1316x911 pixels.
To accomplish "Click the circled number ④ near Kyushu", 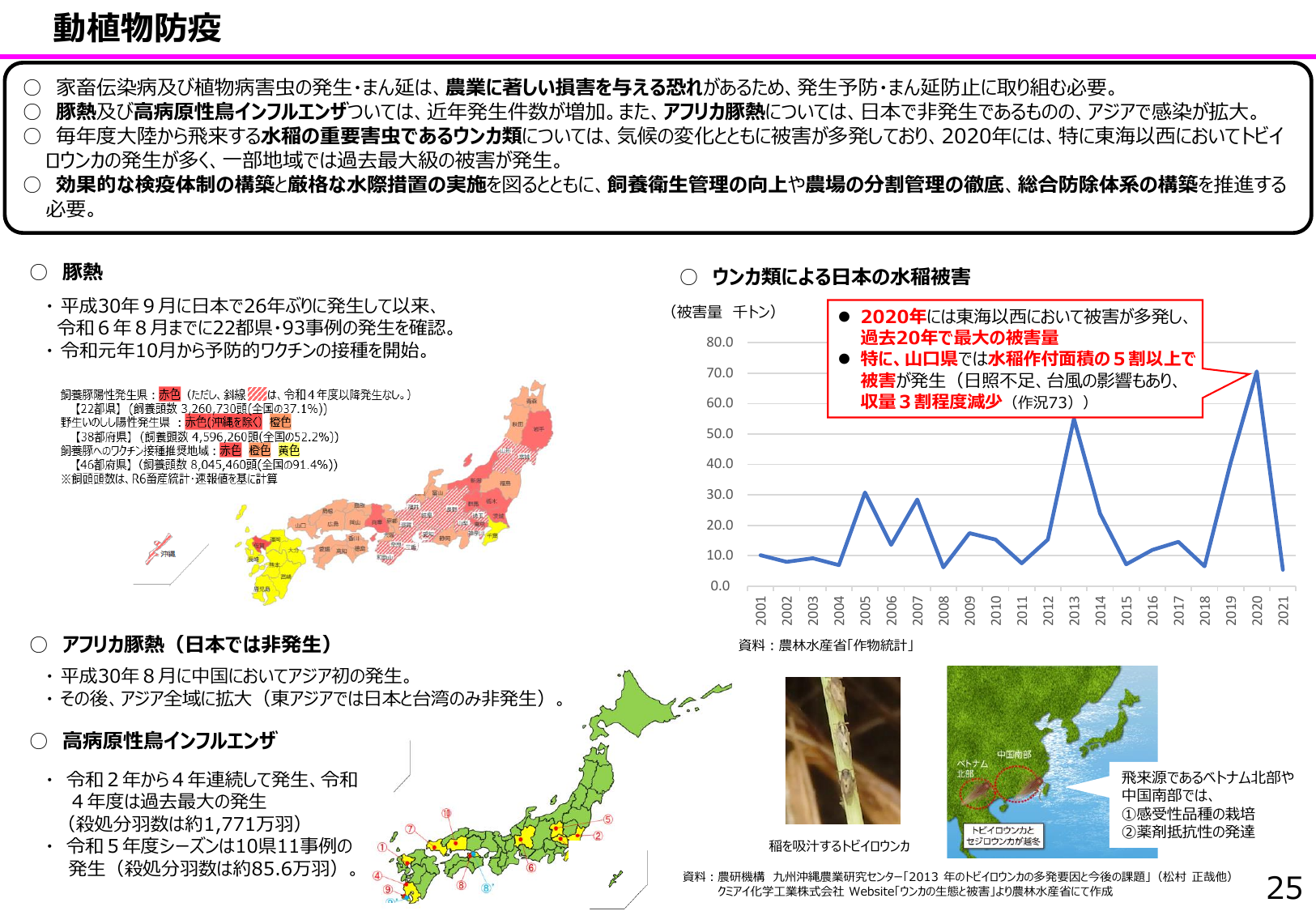I will [377, 875].
